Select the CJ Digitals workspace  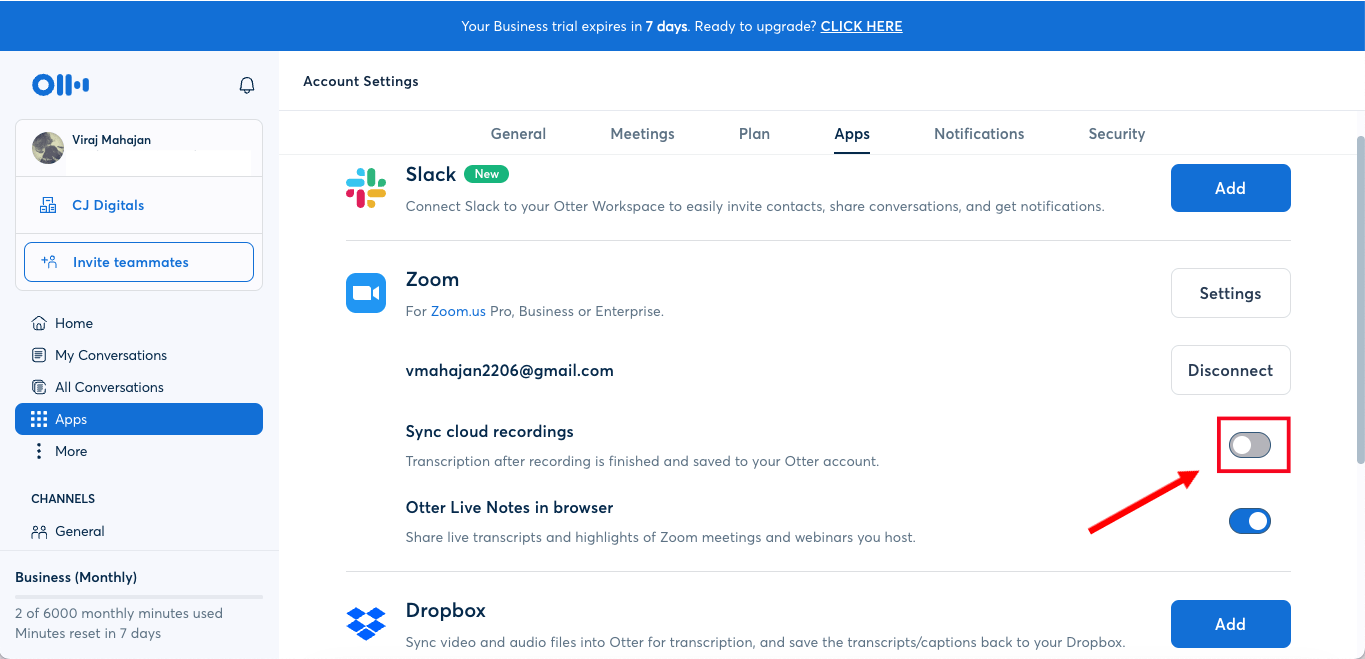pyautogui.click(x=139, y=205)
